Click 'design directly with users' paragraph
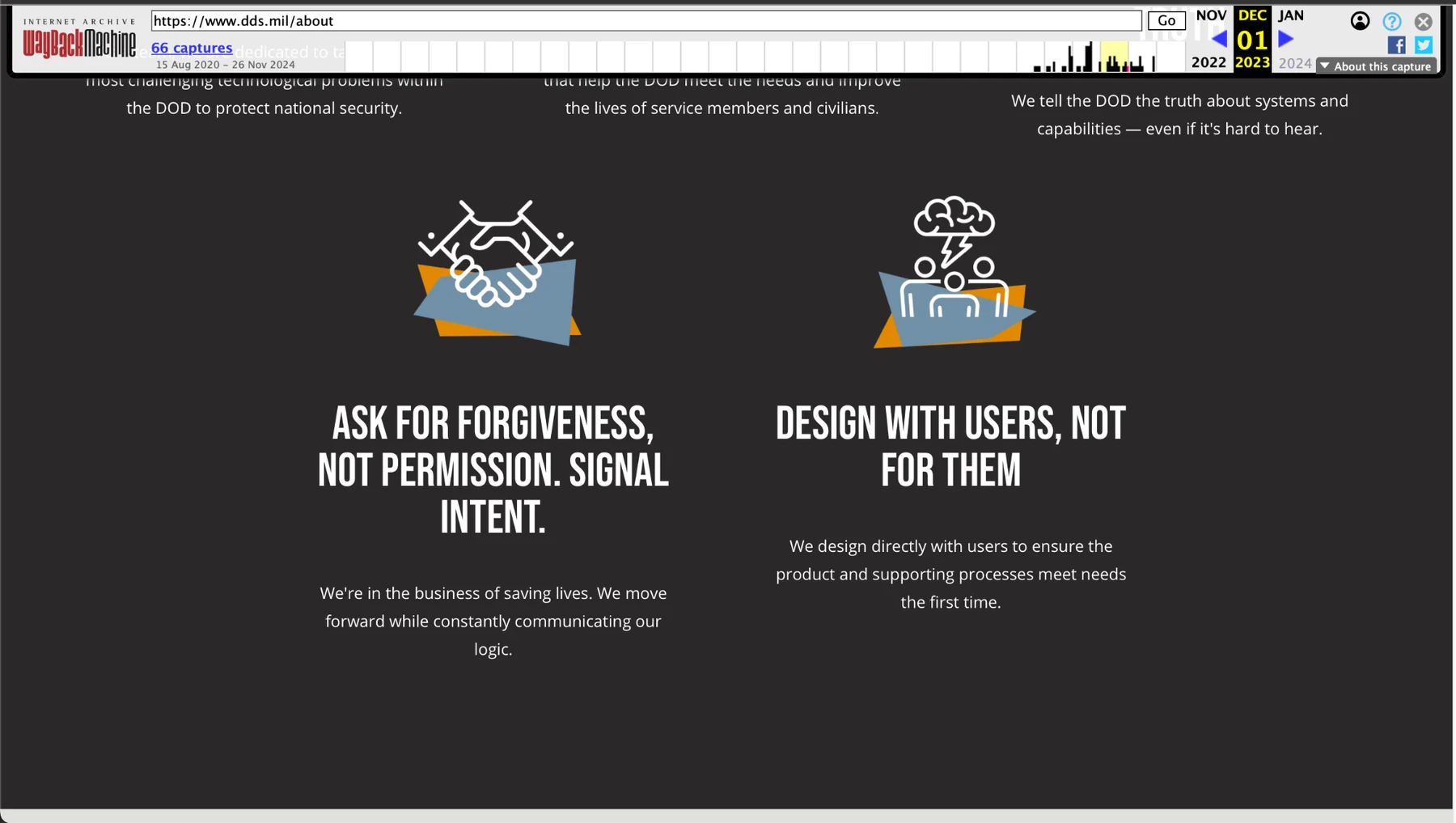Image resolution: width=1456 pixels, height=823 pixels. pos(950,574)
